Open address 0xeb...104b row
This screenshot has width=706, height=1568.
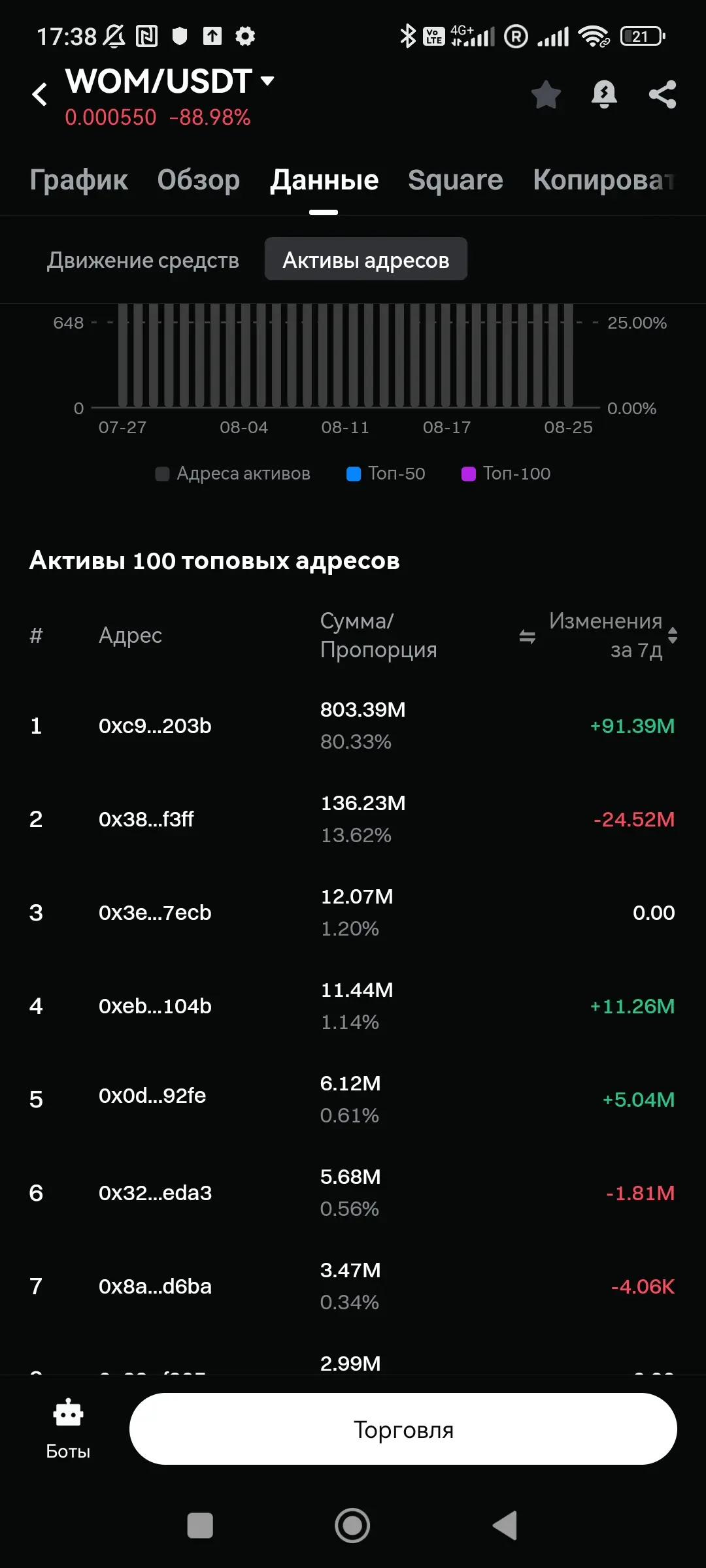pyautogui.click(x=353, y=1006)
